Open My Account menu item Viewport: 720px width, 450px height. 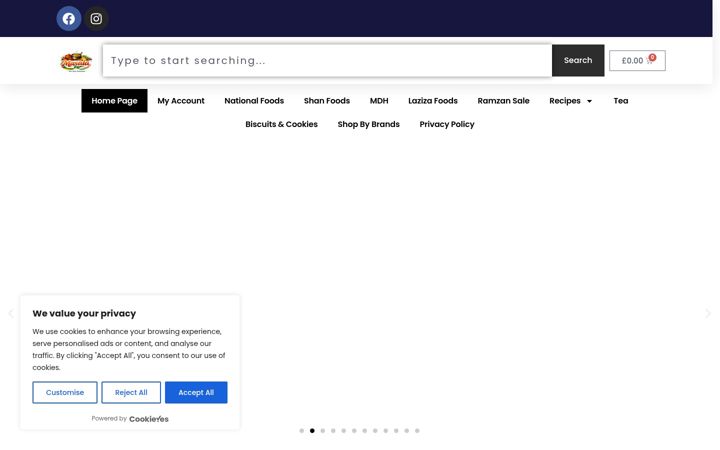pos(181,101)
